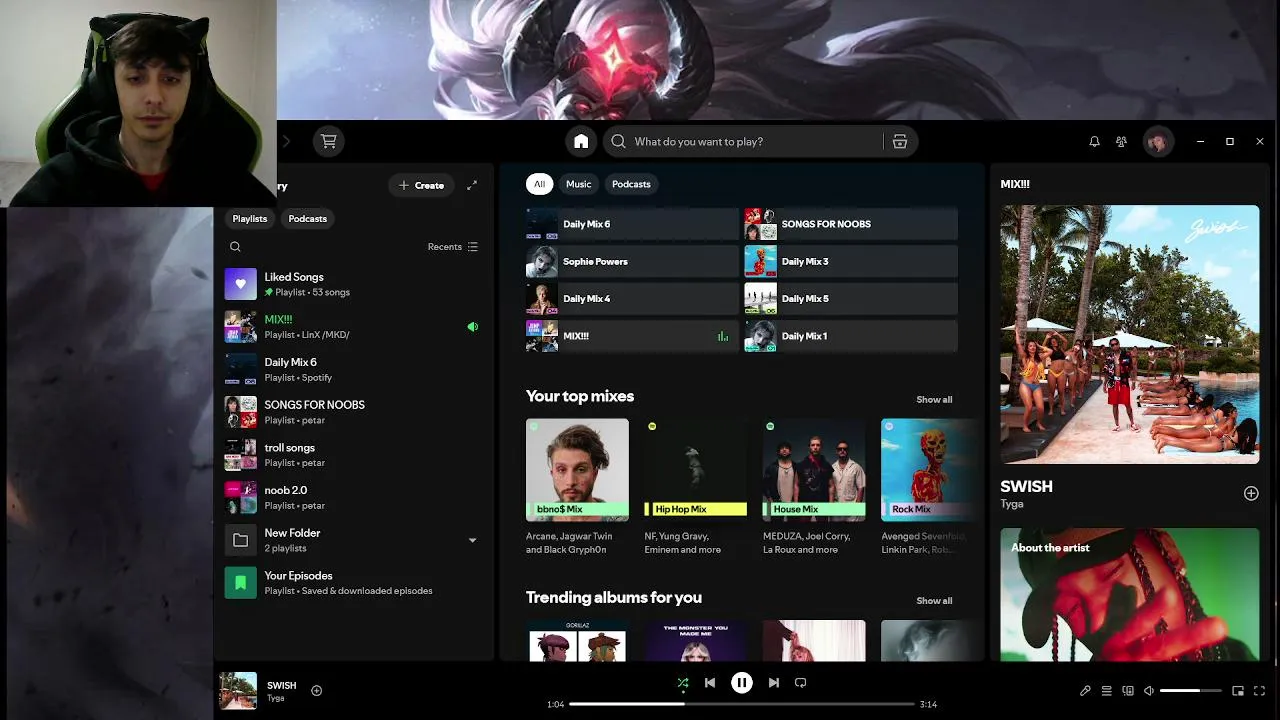Skip to the previous track

coord(710,683)
